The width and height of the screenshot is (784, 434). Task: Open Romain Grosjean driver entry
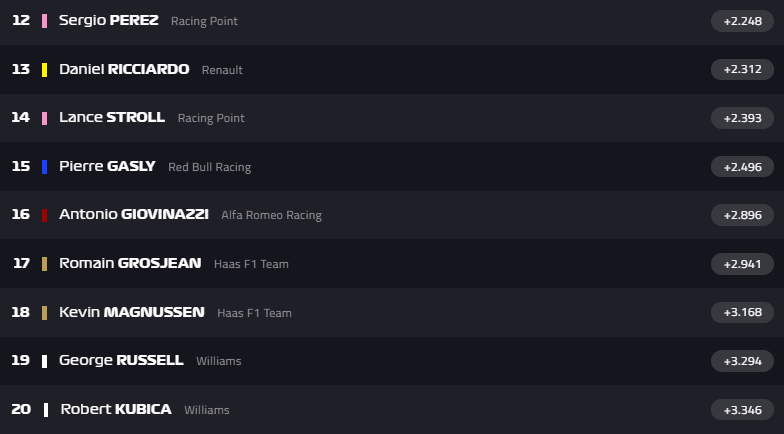click(130, 264)
